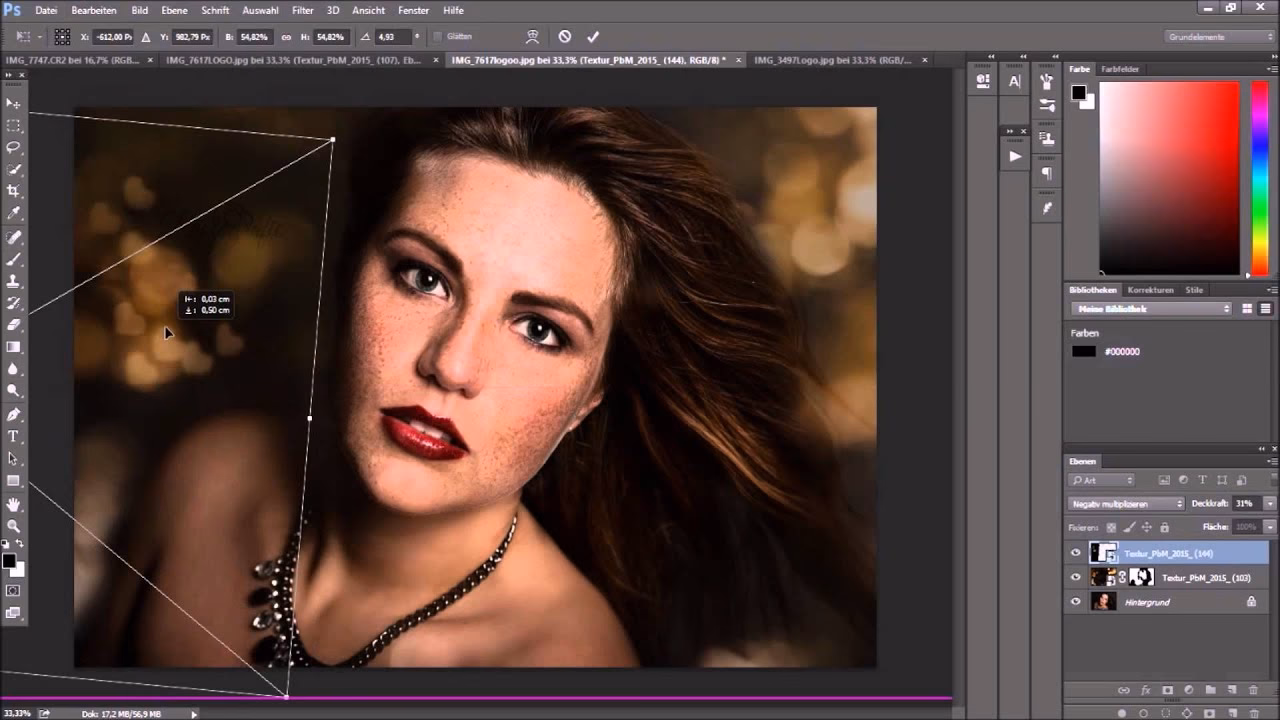The height and width of the screenshot is (720, 1280).
Task: Toggle visibility of layer Textur_PbM_2015_ (103)
Action: coord(1076,577)
